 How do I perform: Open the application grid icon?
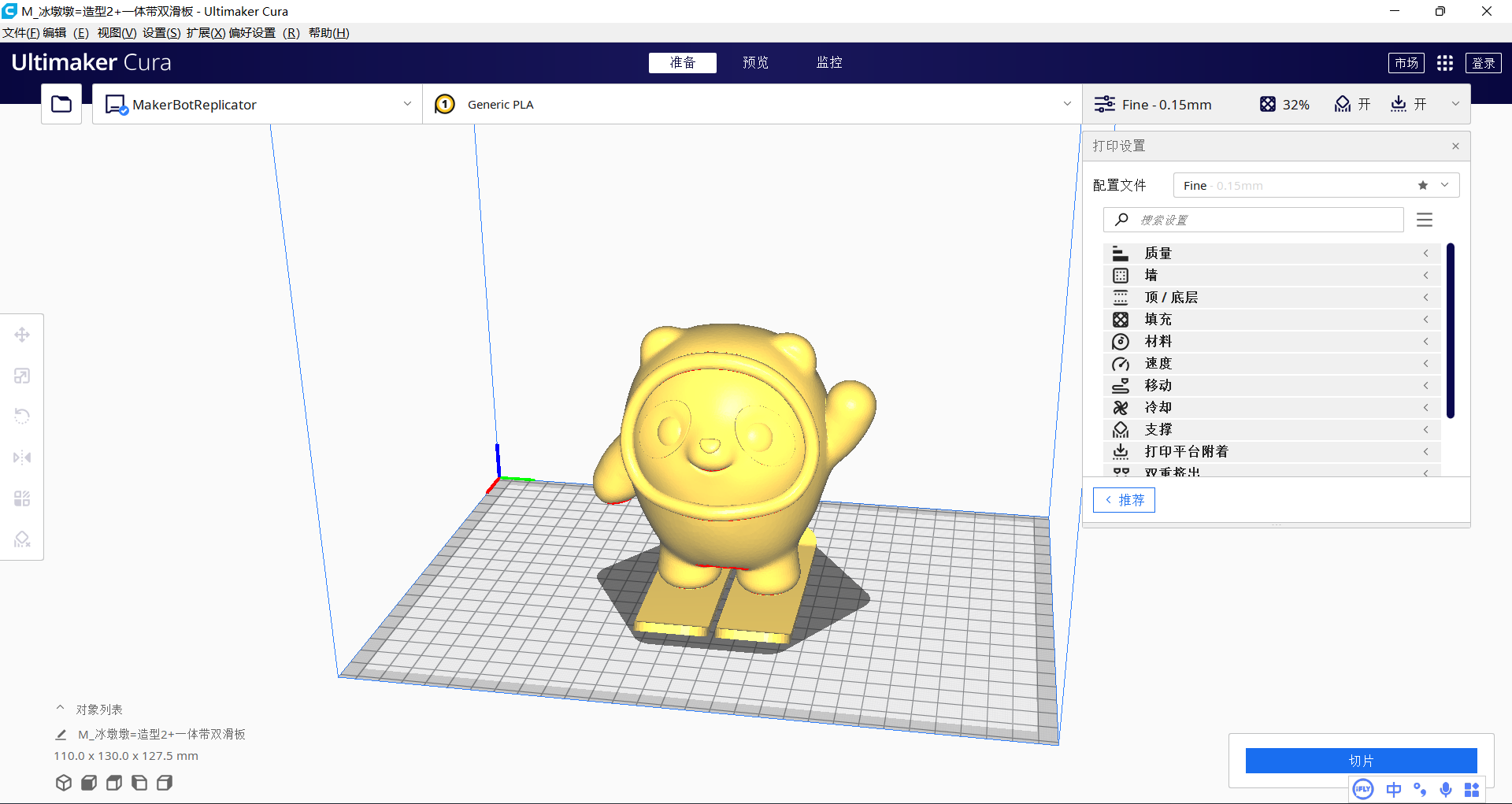point(1445,63)
